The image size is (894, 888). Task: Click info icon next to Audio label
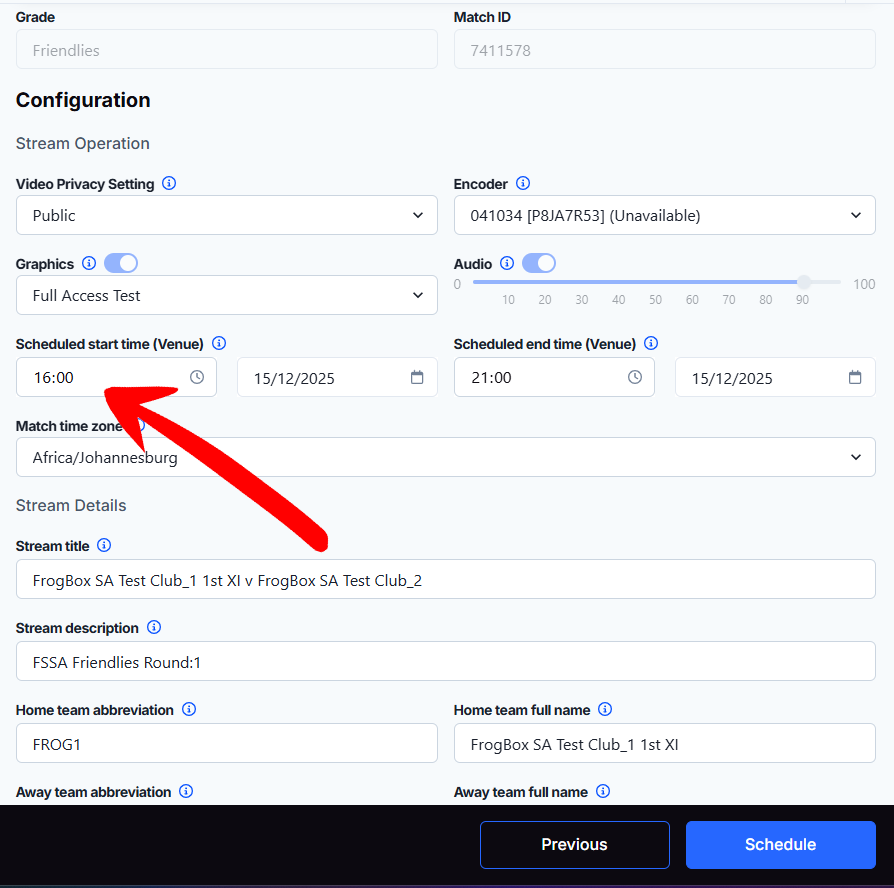pyautogui.click(x=507, y=264)
